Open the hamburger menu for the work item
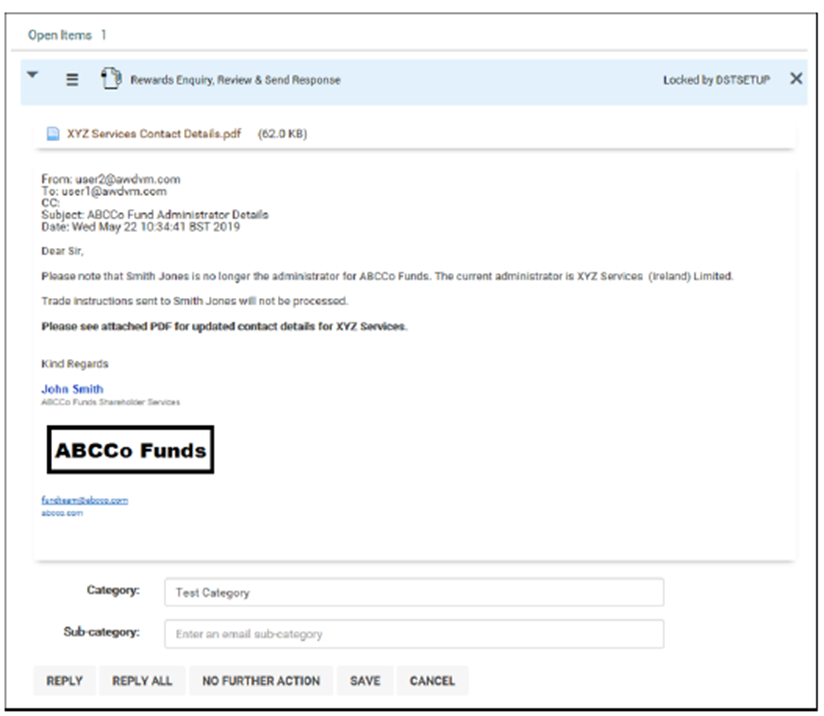This screenshot has height=716, width=824. coord(72,79)
